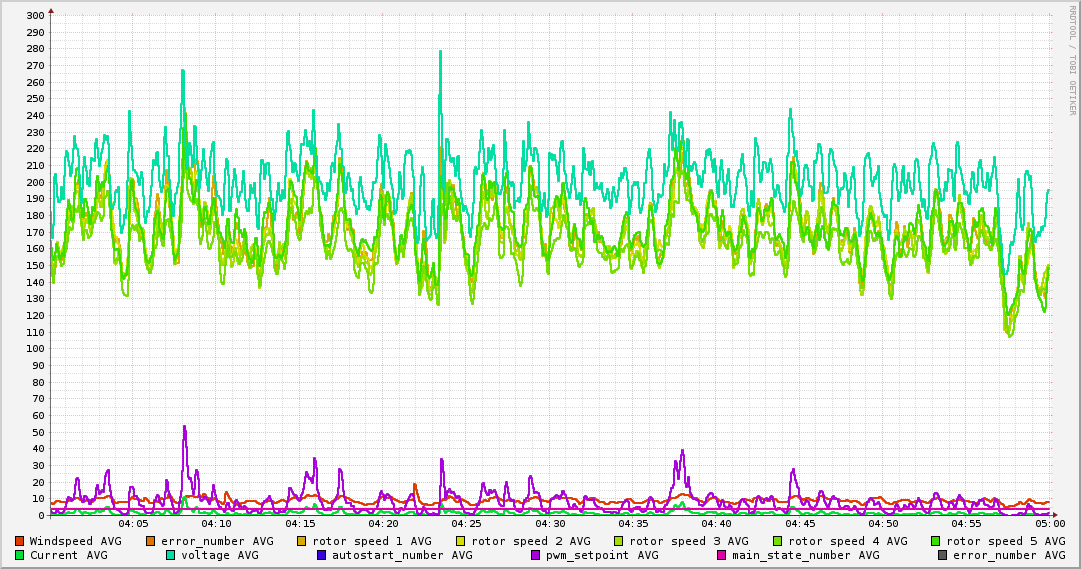Select the 130 value on the y-axis
Image resolution: width=1081 pixels, height=569 pixels.
[35, 299]
